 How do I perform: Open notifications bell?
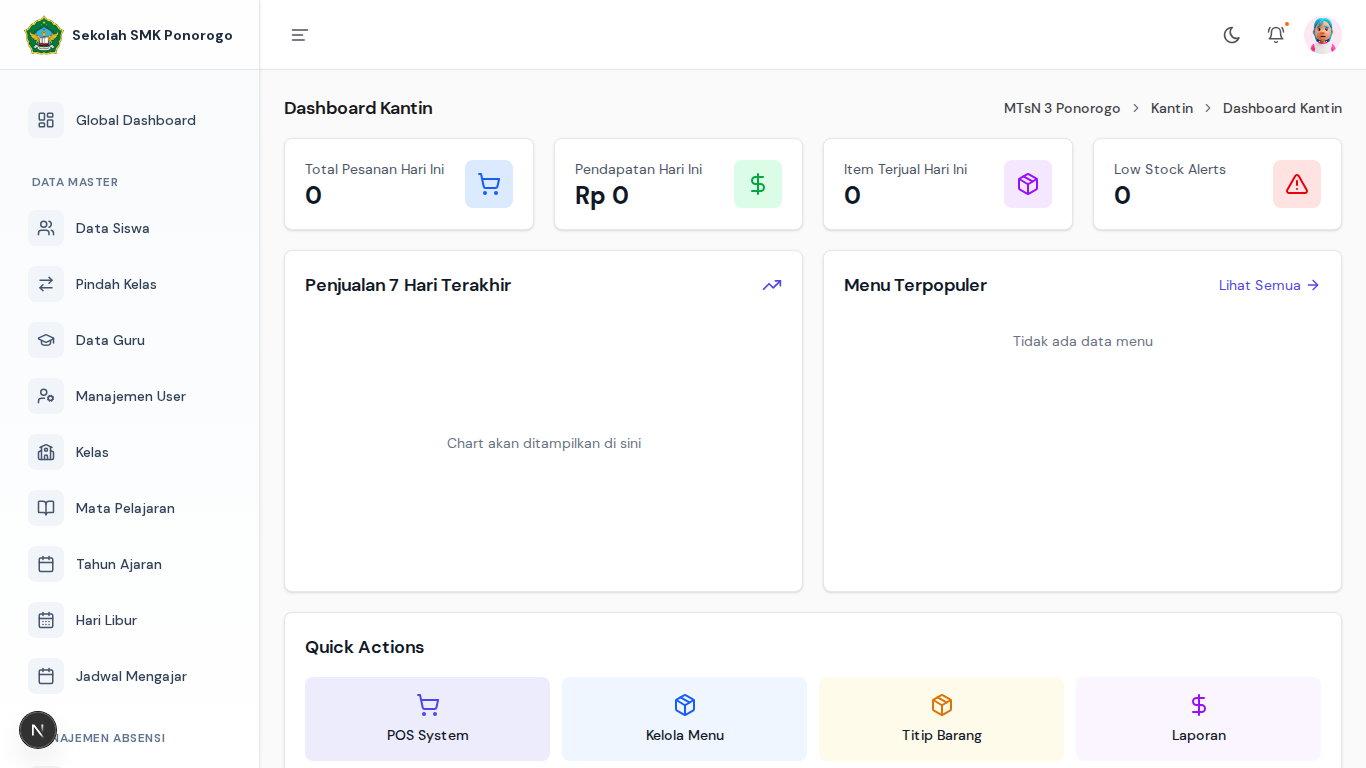tap(1276, 35)
